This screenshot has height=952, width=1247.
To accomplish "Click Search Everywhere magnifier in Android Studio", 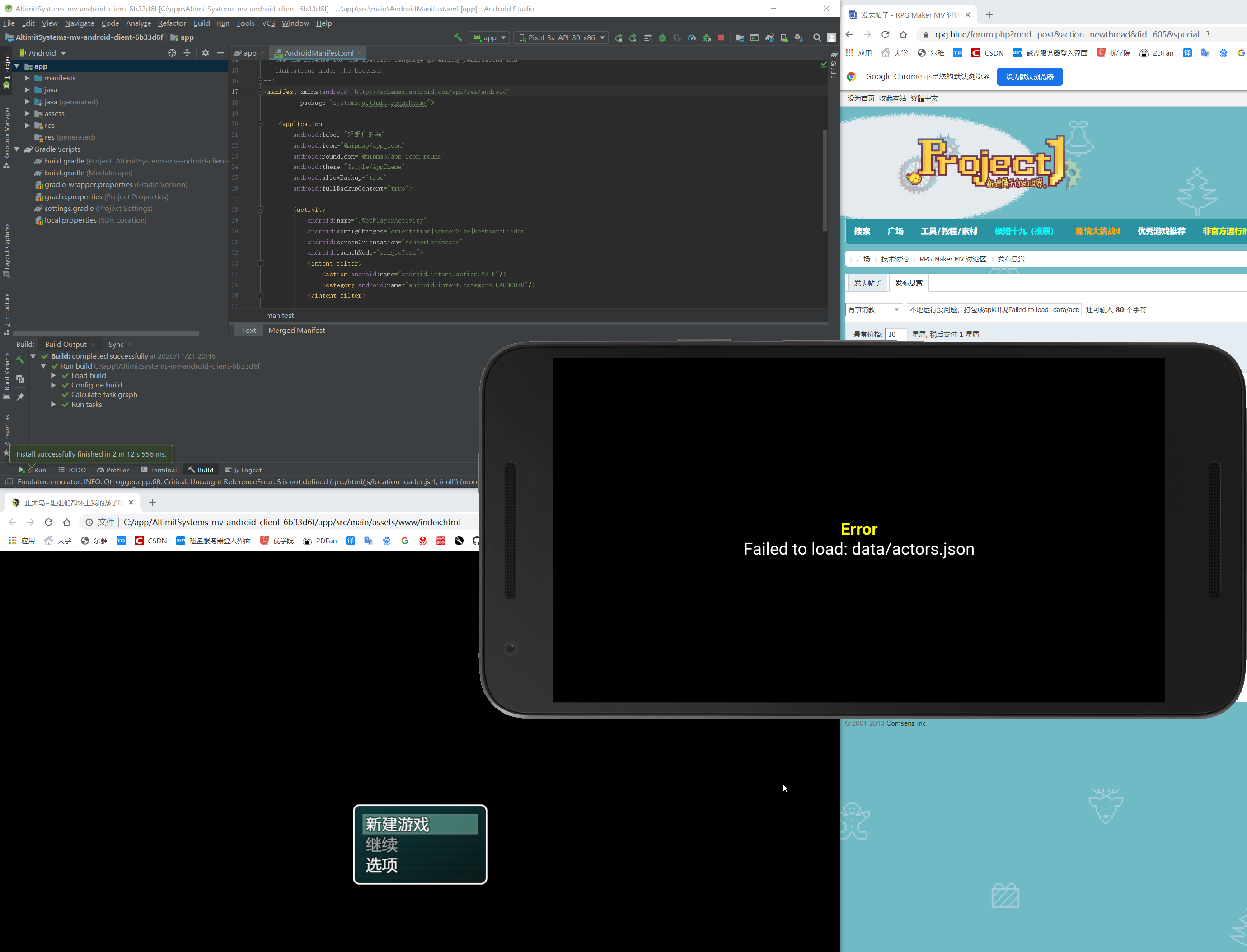I will [817, 37].
